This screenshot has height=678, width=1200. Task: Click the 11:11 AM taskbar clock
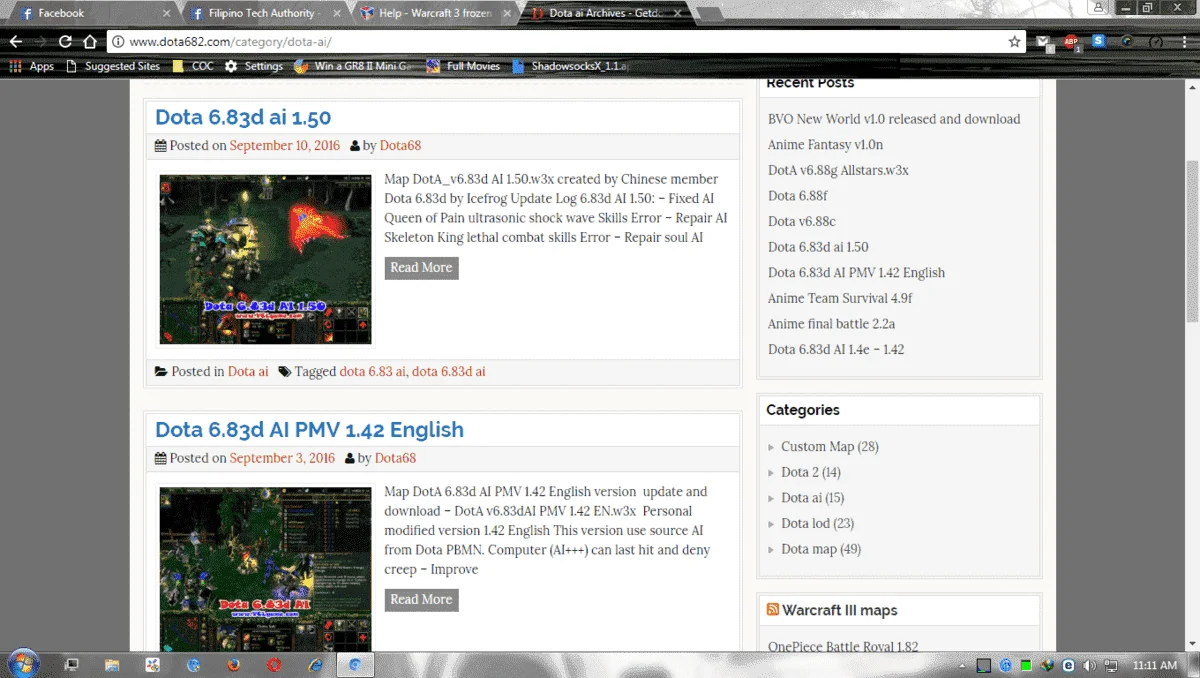(1155, 665)
